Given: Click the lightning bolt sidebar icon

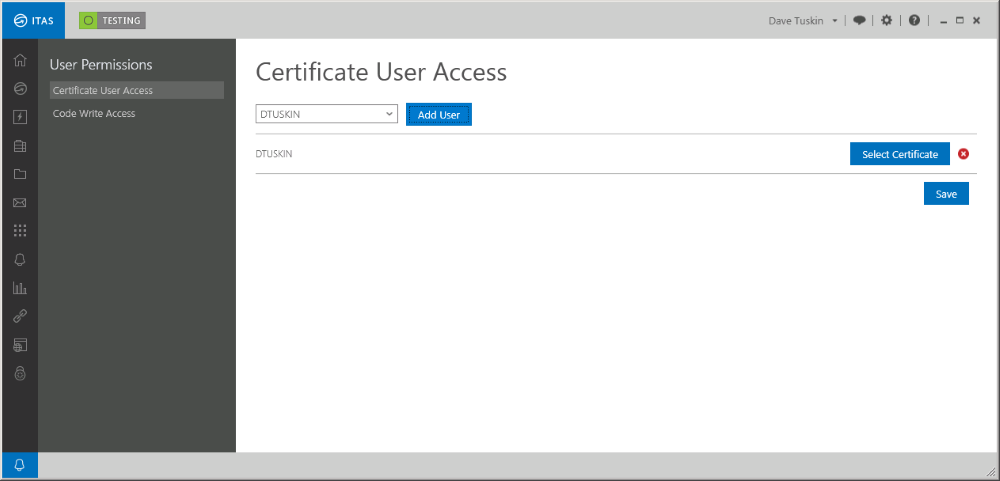Looking at the screenshot, I should (x=20, y=117).
